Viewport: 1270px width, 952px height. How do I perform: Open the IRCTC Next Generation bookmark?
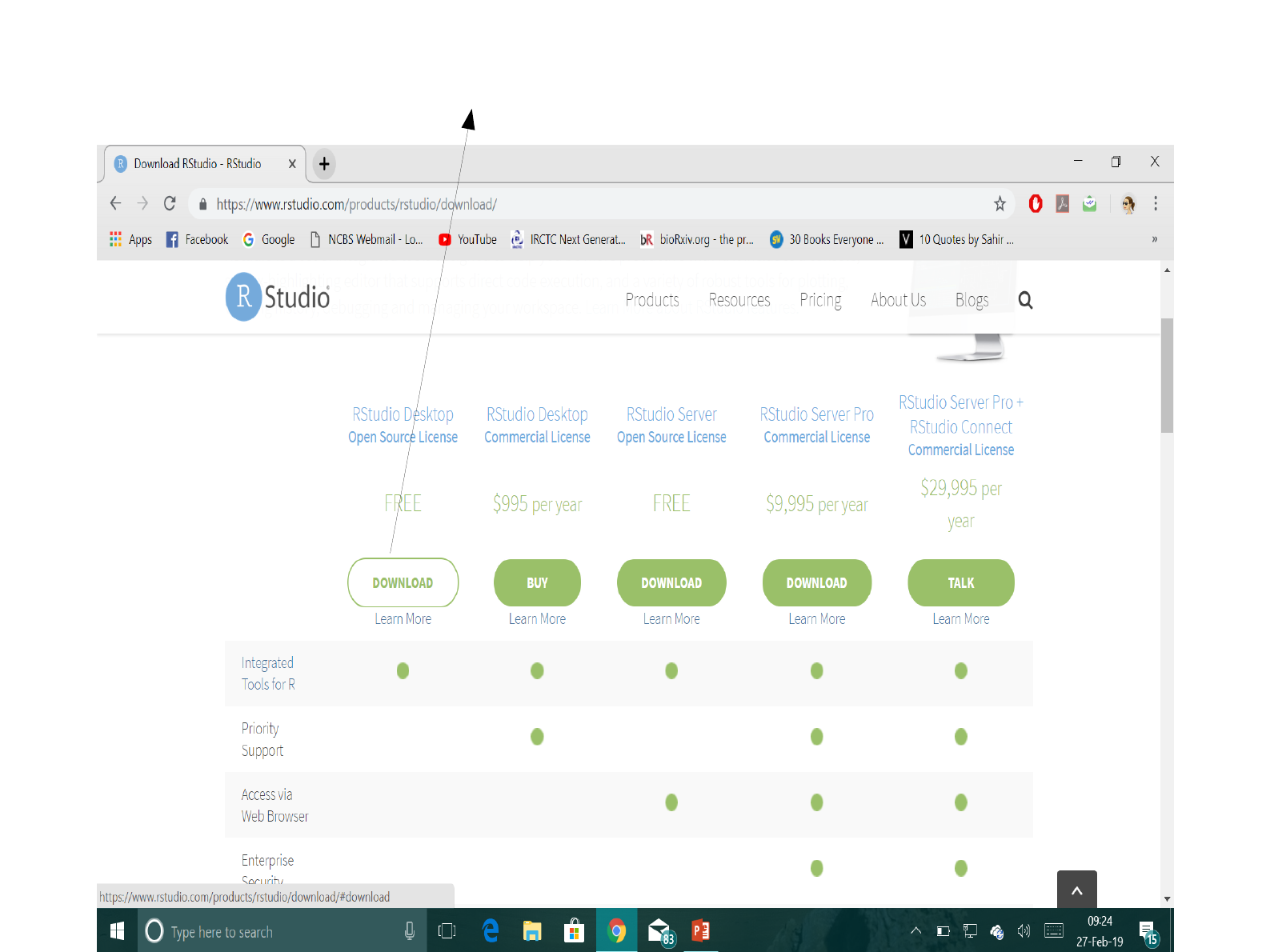pyautogui.click(x=568, y=239)
